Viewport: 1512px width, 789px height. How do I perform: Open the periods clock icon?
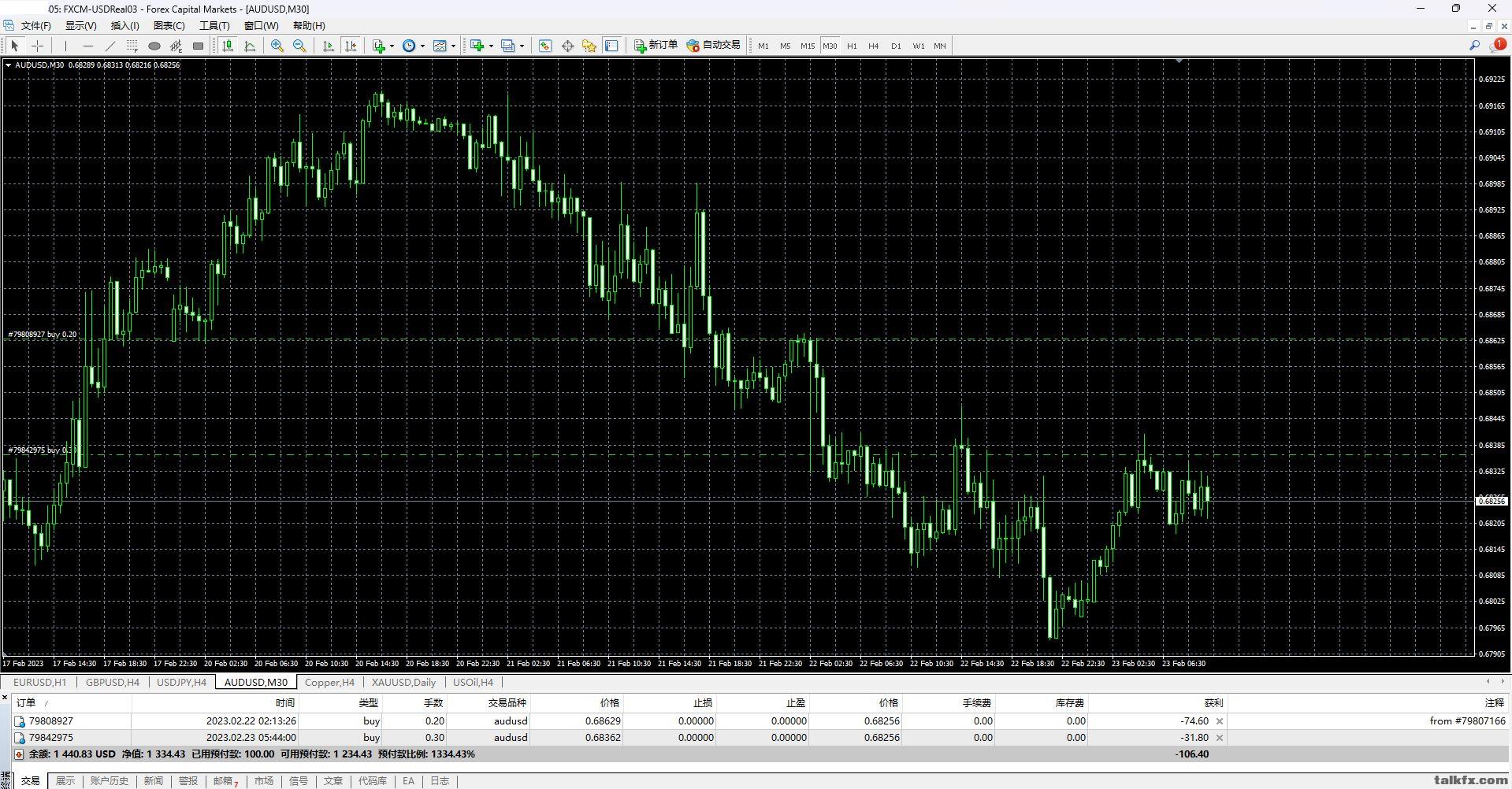coord(409,46)
